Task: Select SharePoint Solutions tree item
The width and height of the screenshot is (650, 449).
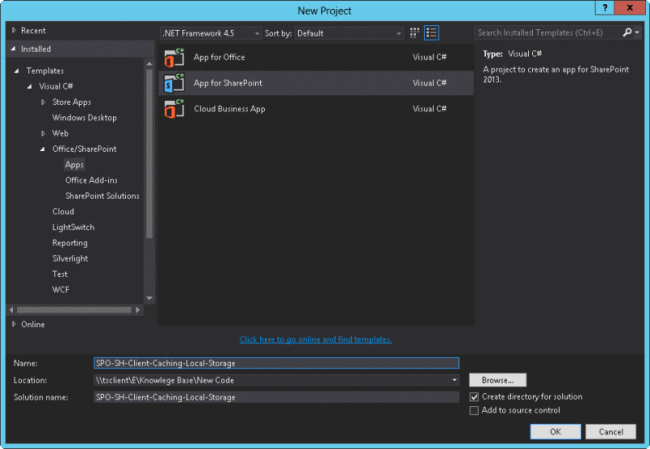Action: point(102,196)
